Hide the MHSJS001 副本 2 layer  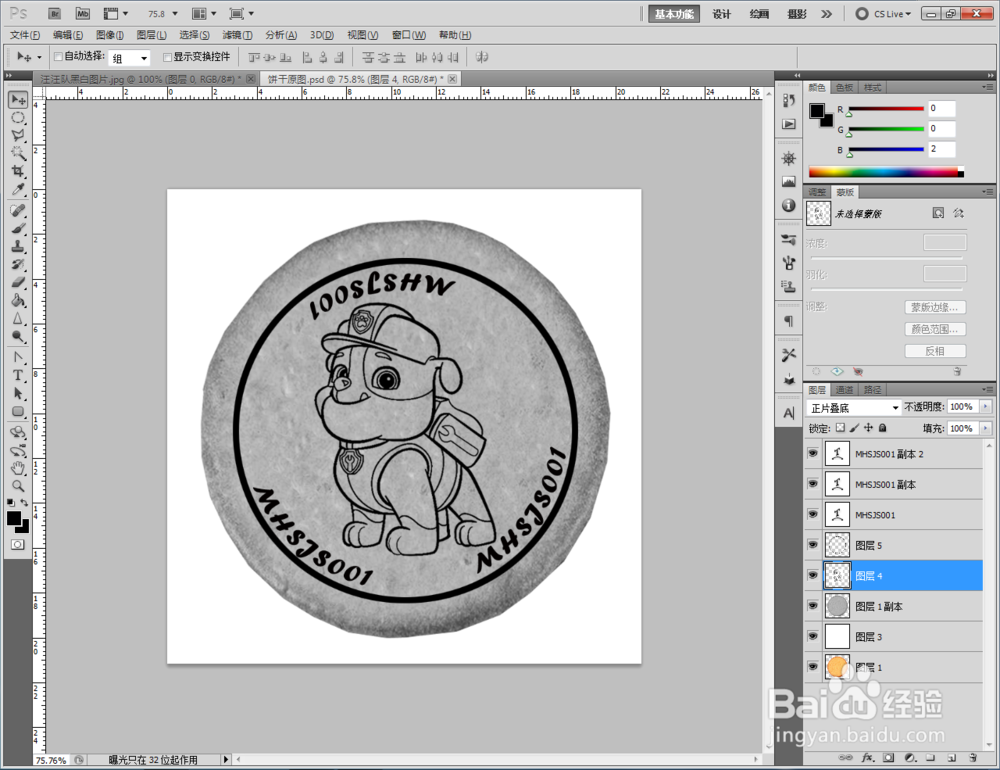click(x=812, y=454)
